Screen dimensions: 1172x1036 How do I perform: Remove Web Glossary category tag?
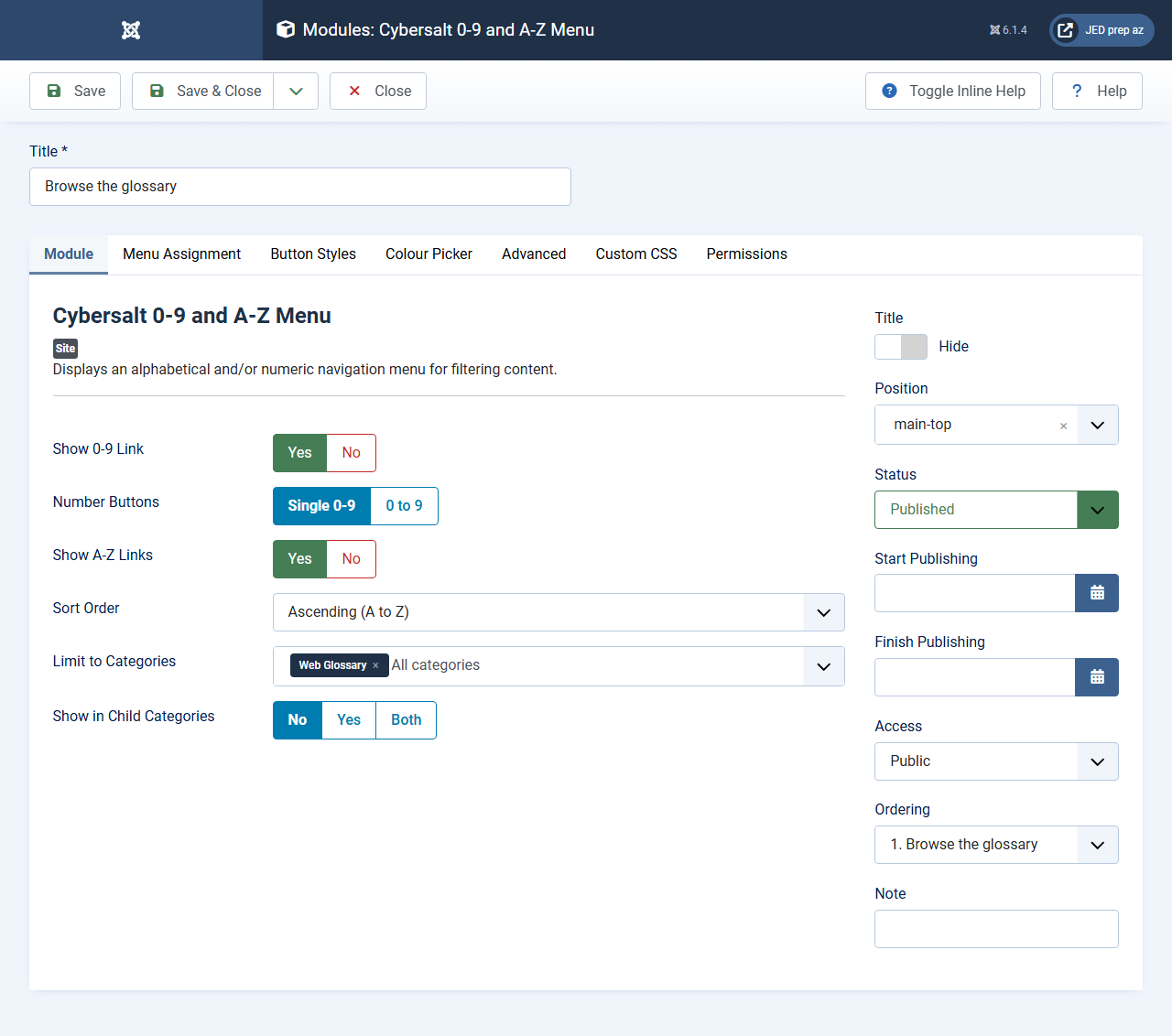(375, 665)
